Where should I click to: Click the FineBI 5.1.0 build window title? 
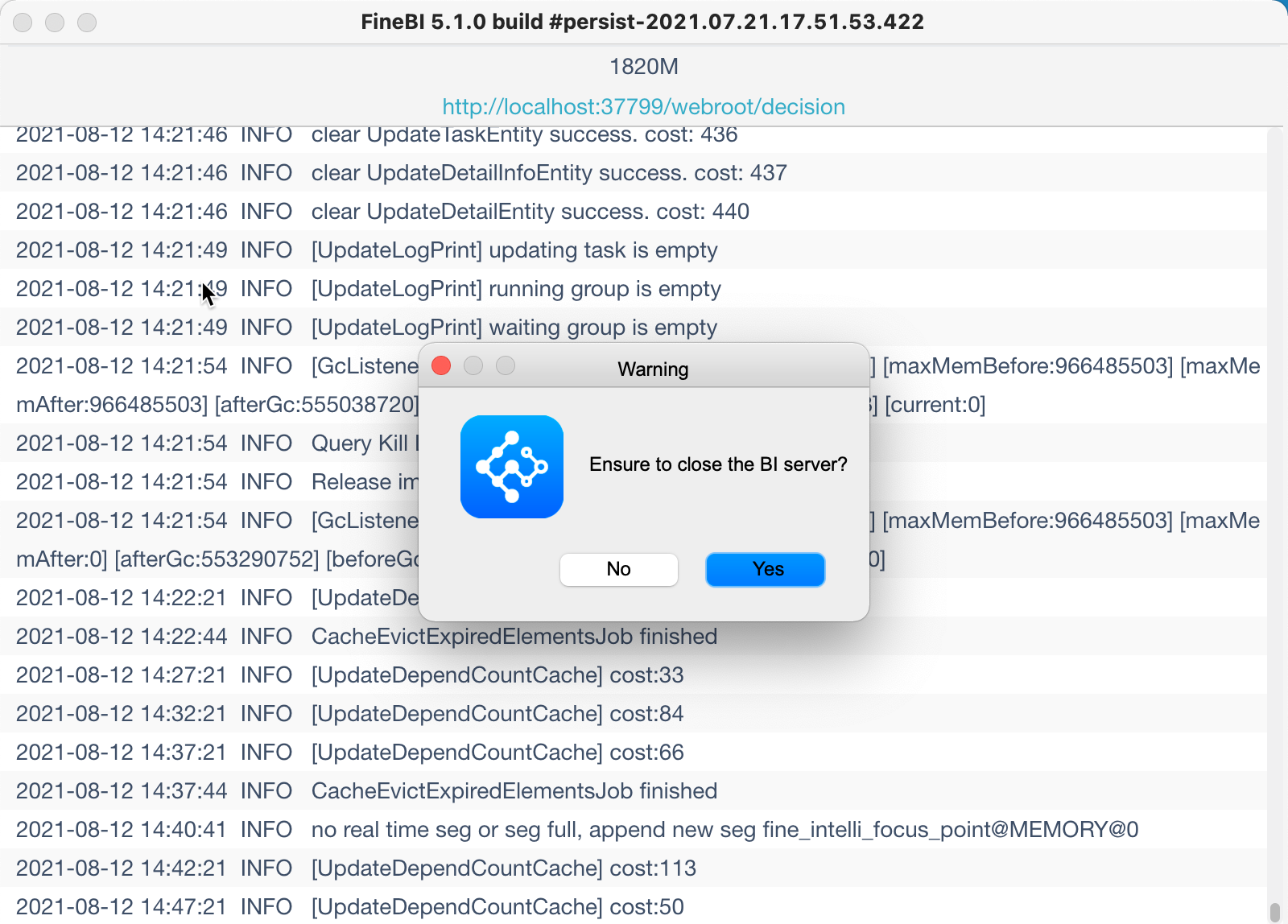tap(642, 22)
